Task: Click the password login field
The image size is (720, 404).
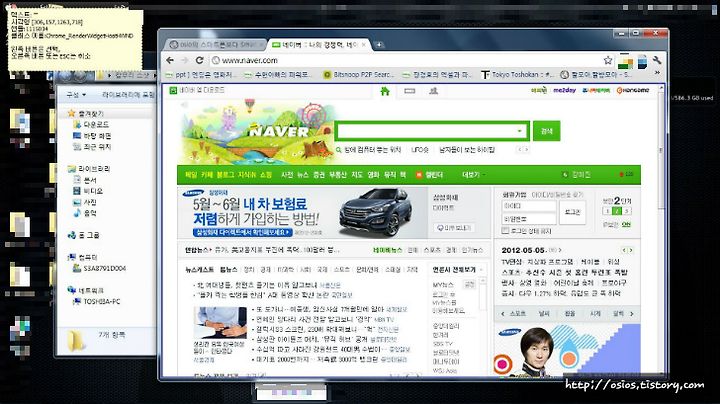Action: (529, 219)
